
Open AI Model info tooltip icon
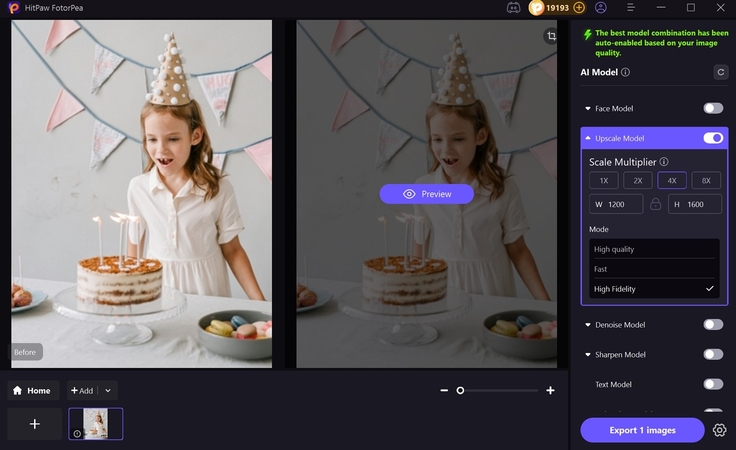pyautogui.click(x=625, y=72)
